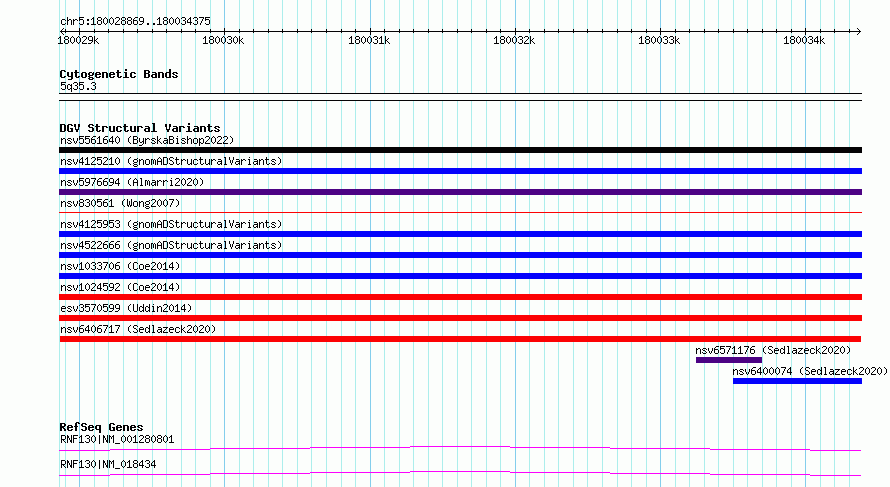
Task: Click the 180034k ruler position label
Action: pos(804,40)
